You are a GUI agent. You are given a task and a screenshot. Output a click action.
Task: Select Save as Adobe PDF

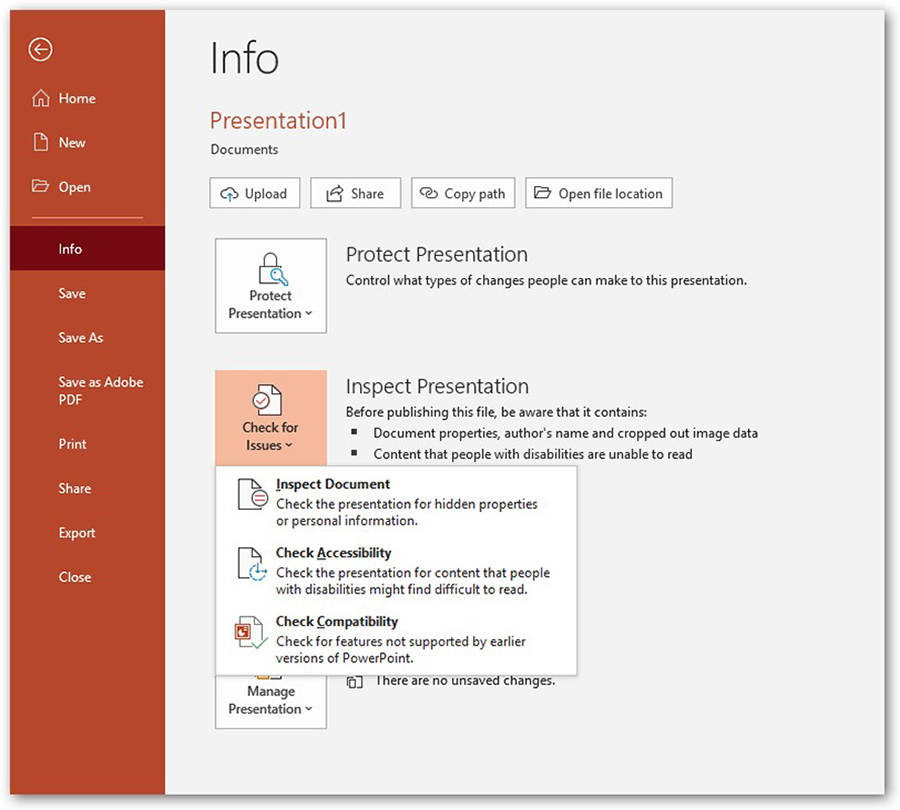click(100, 391)
